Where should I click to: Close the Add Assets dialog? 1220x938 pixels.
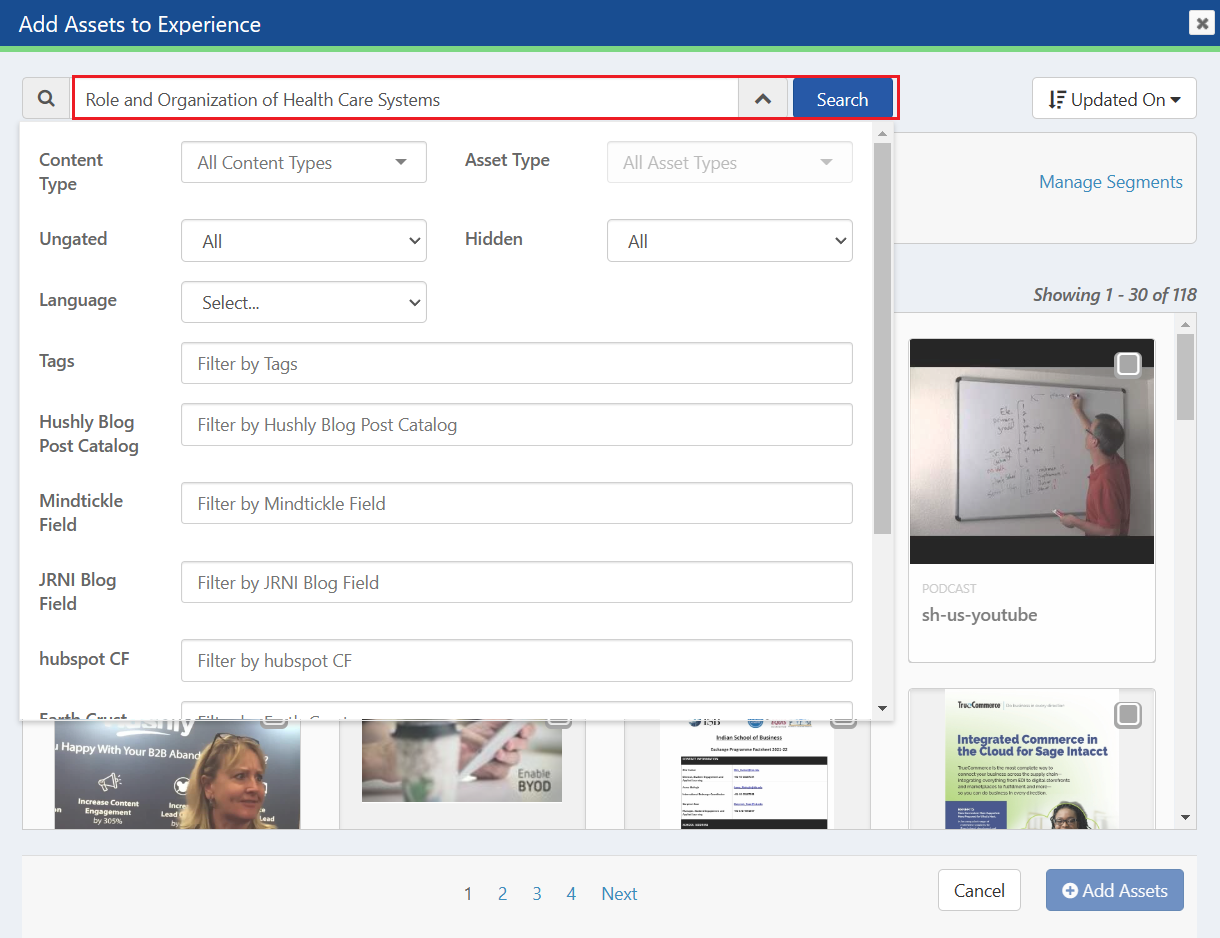(1201, 23)
